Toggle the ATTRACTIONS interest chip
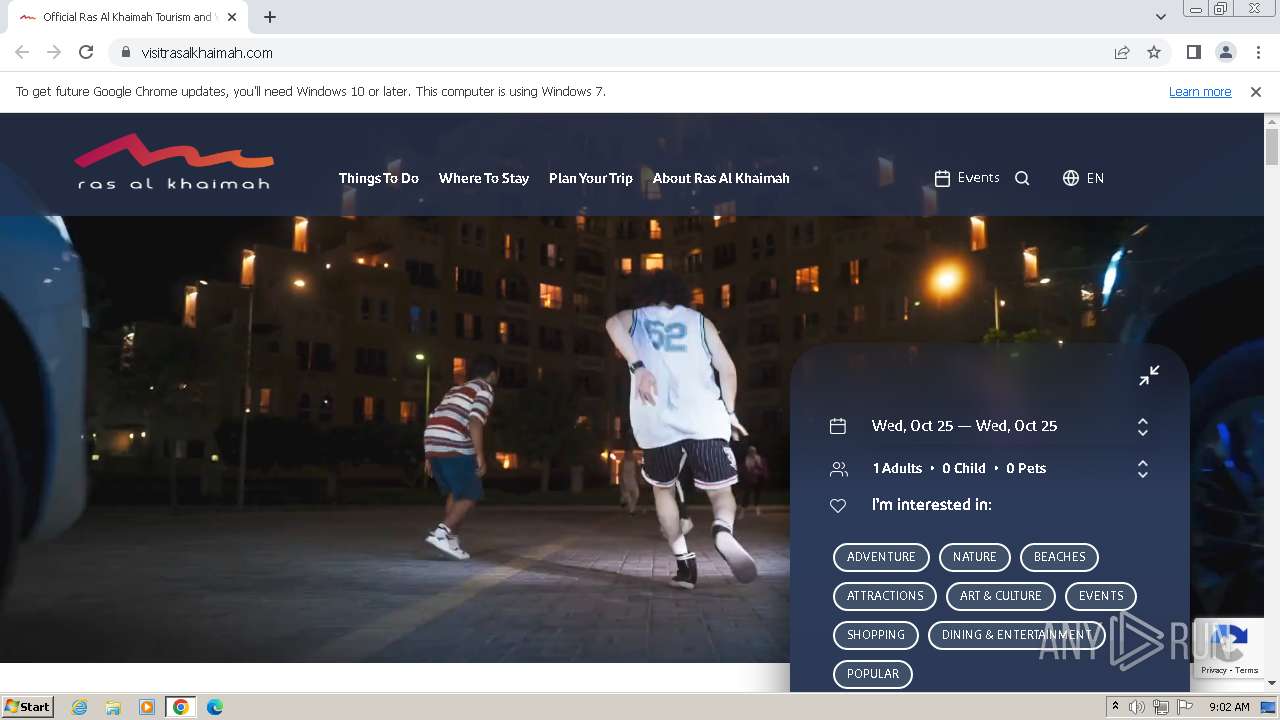This screenshot has height=720, width=1280. tap(885, 596)
